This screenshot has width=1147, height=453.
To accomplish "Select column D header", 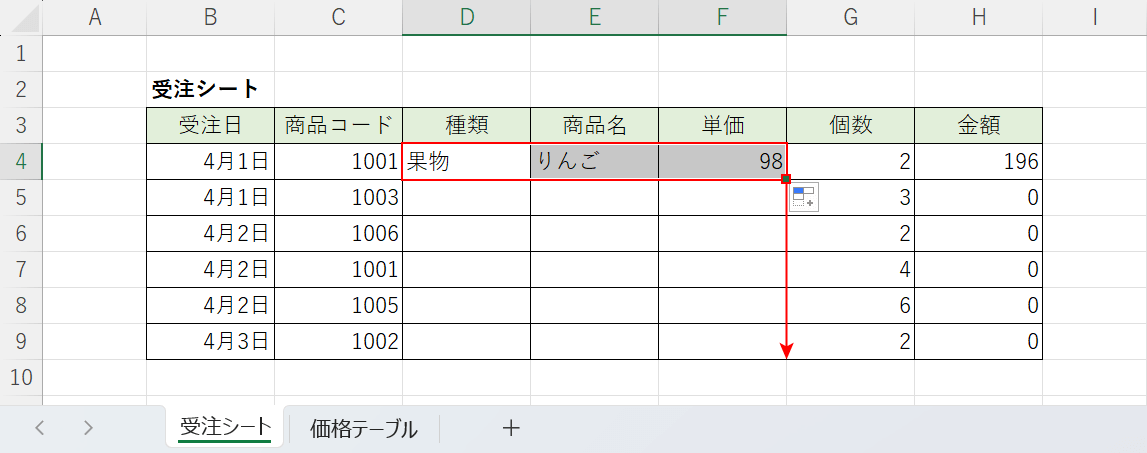I will (466, 17).
